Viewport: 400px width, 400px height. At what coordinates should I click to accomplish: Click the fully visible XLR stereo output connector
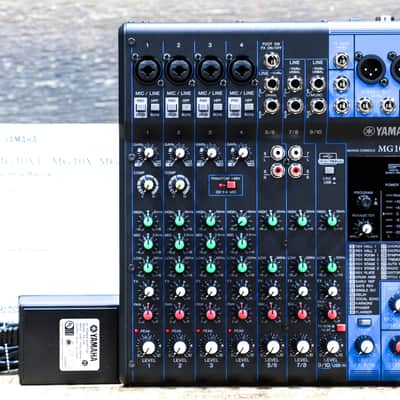point(371,69)
